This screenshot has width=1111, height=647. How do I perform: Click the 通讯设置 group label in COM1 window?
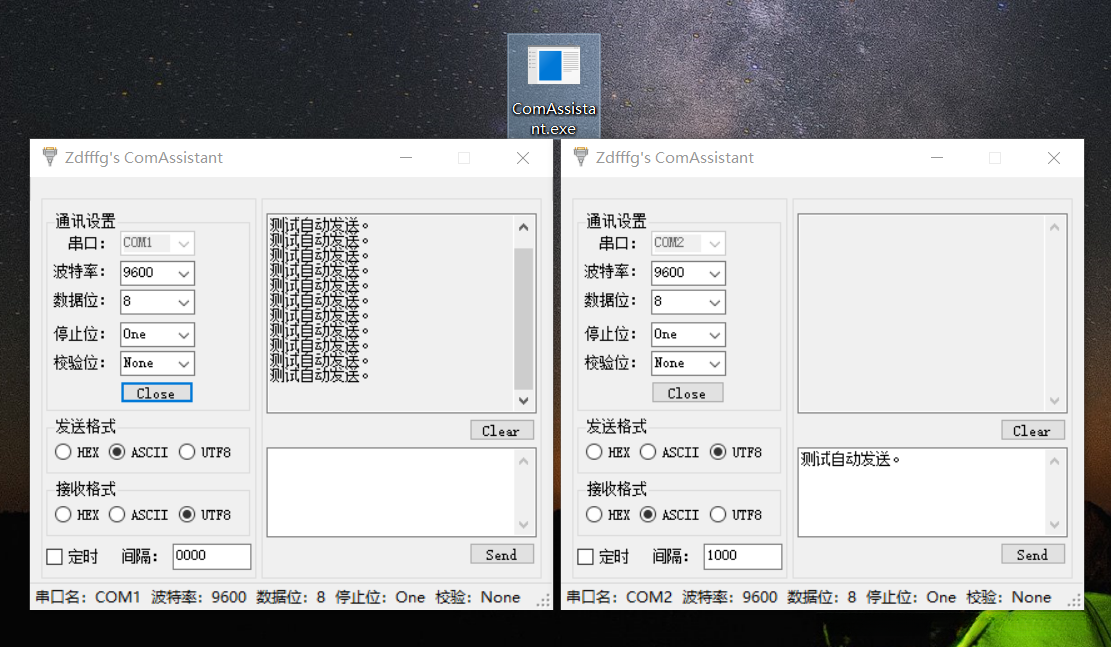[x=86, y=221]
